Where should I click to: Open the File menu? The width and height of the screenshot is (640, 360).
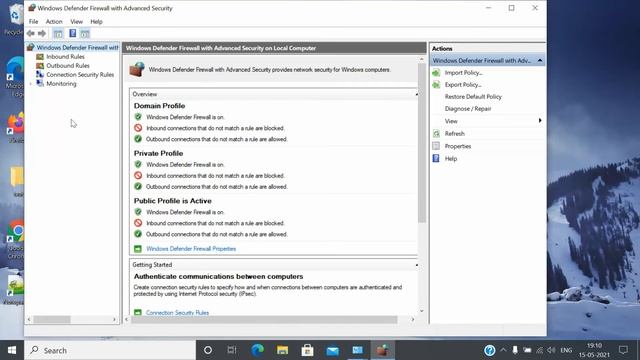33,22
